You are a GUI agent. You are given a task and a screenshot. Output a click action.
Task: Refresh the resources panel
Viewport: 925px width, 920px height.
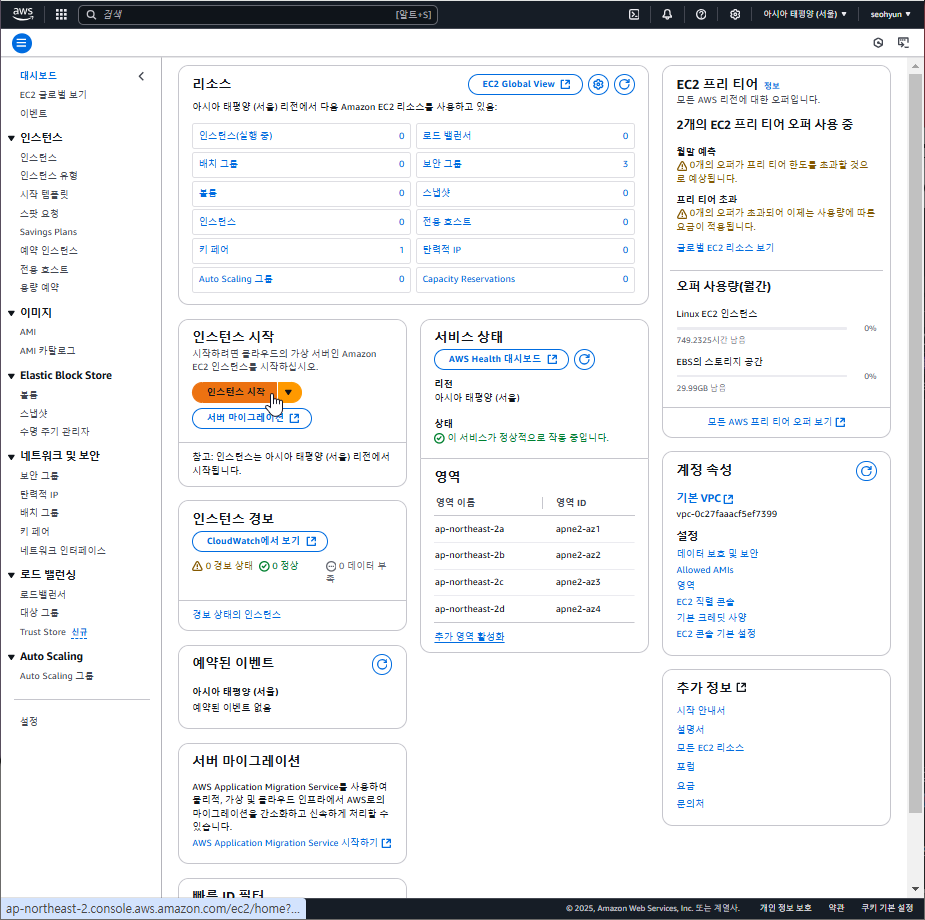click(625, 84)
